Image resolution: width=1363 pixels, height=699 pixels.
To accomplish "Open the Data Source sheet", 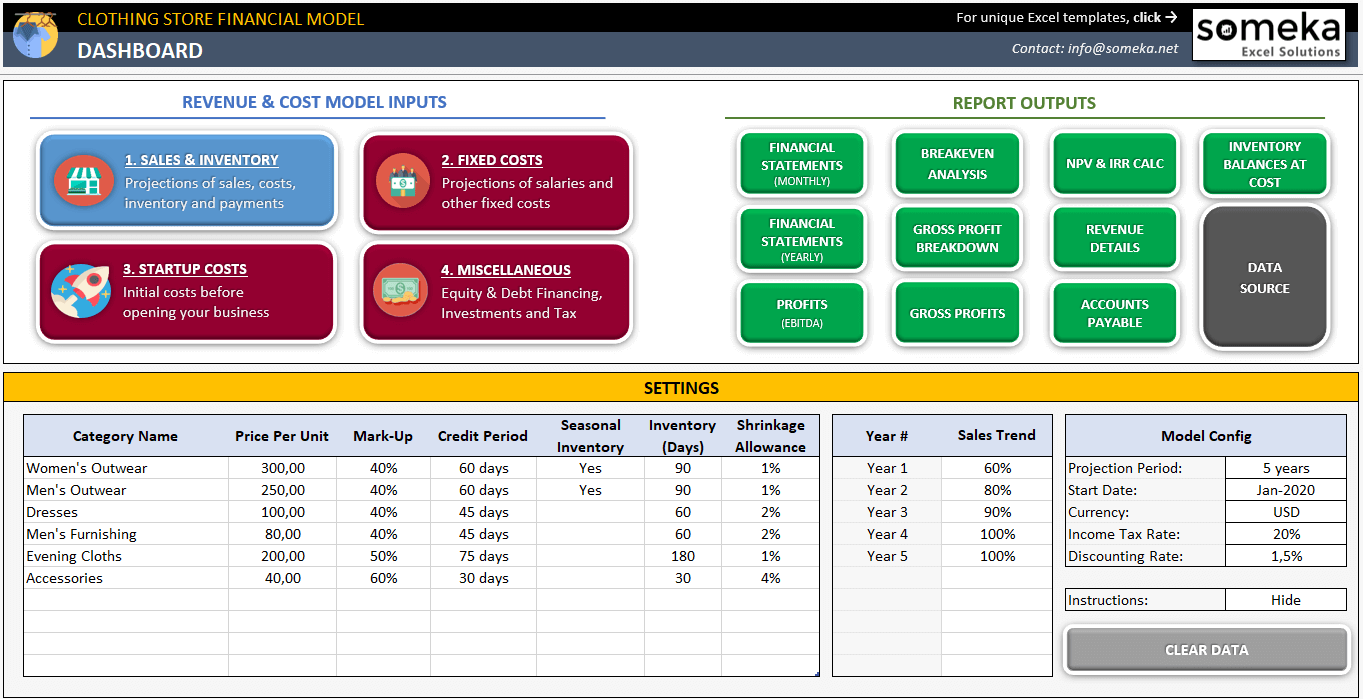I will click(x=1264, y=277).
